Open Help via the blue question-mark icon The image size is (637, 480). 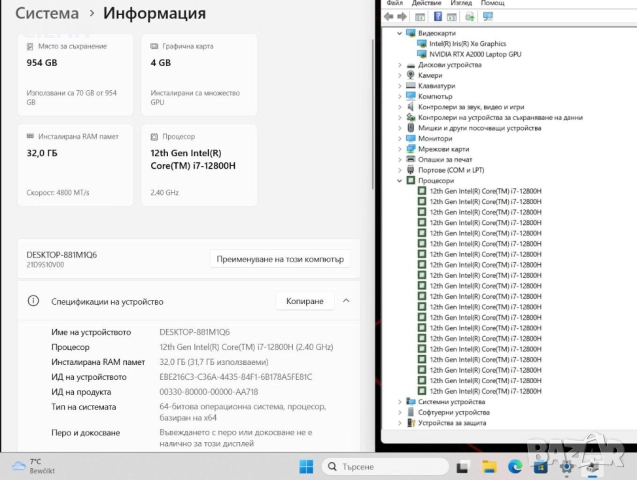438,17
